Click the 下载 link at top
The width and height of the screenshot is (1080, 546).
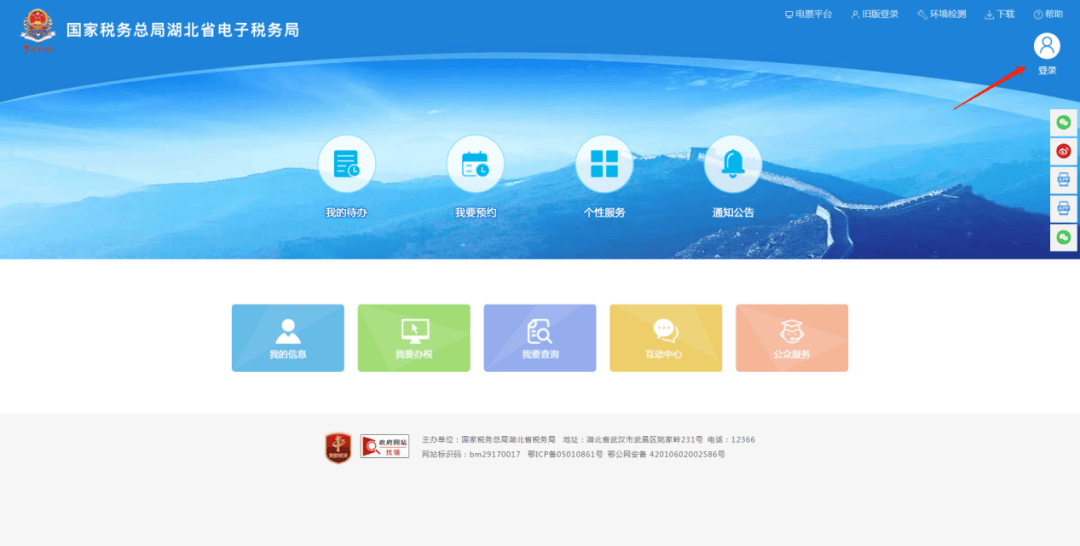1000,15
